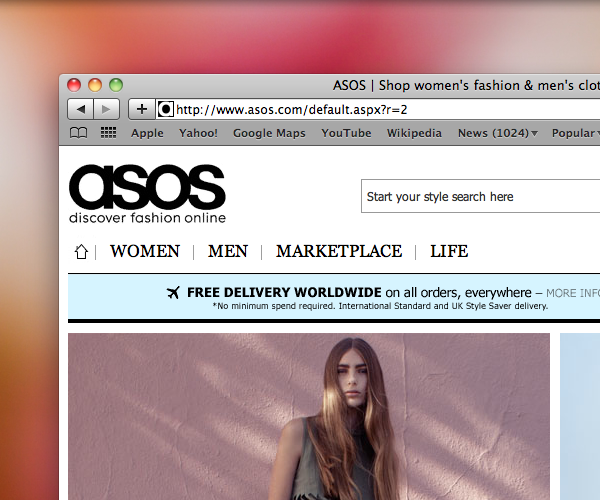Screen dimensions: 600x500
Task: Click the 'No minimum spend required' note
Action: [380, 306]
